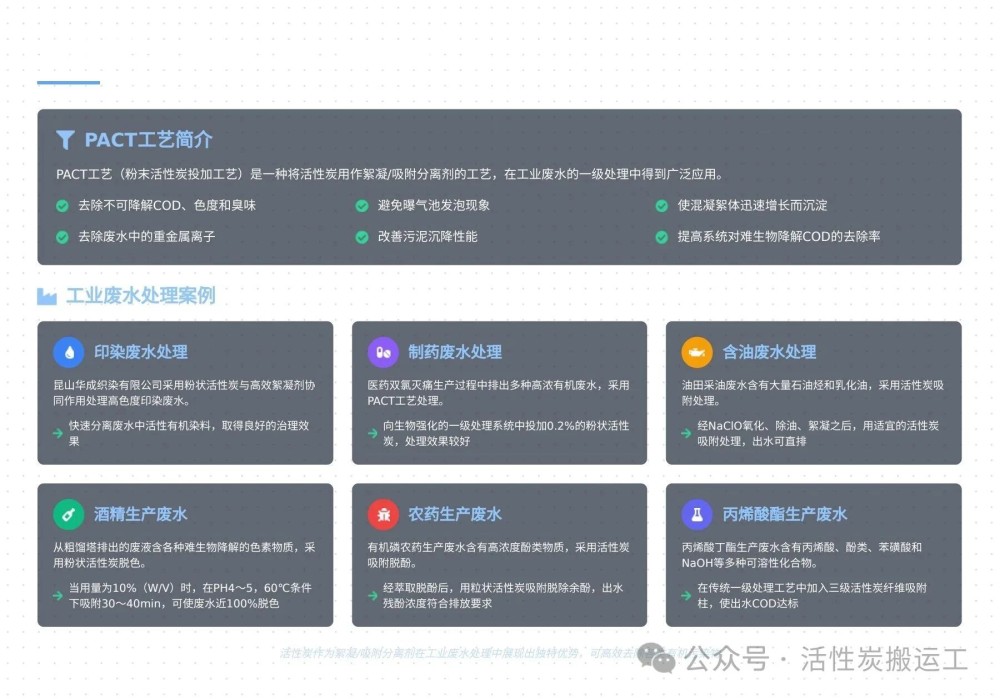Click the factory icon beside 工业废水处理案例
Viewport: 1000px width, 699px height.
[46, 296]
